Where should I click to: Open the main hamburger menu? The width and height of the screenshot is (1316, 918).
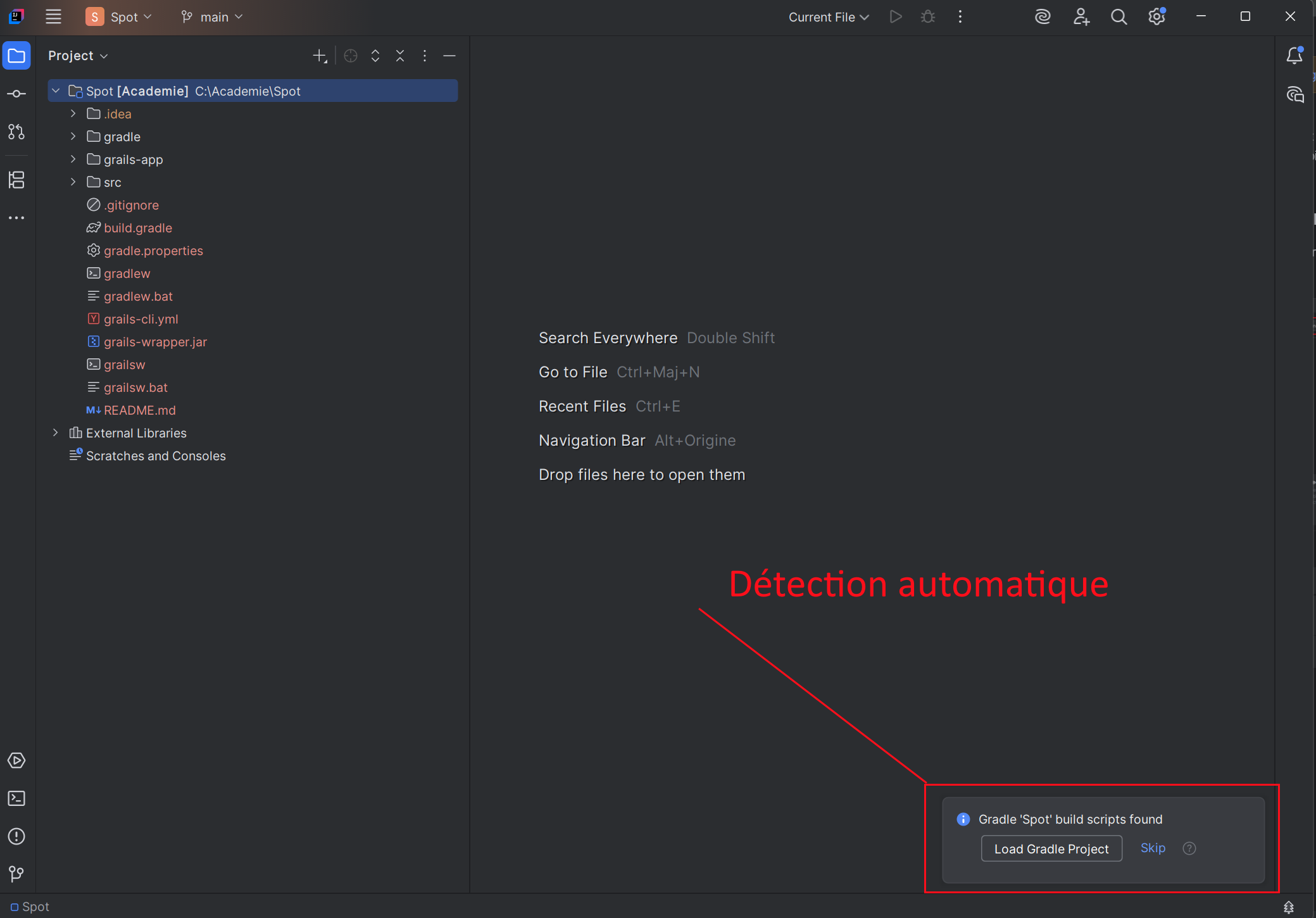[54, 17]
